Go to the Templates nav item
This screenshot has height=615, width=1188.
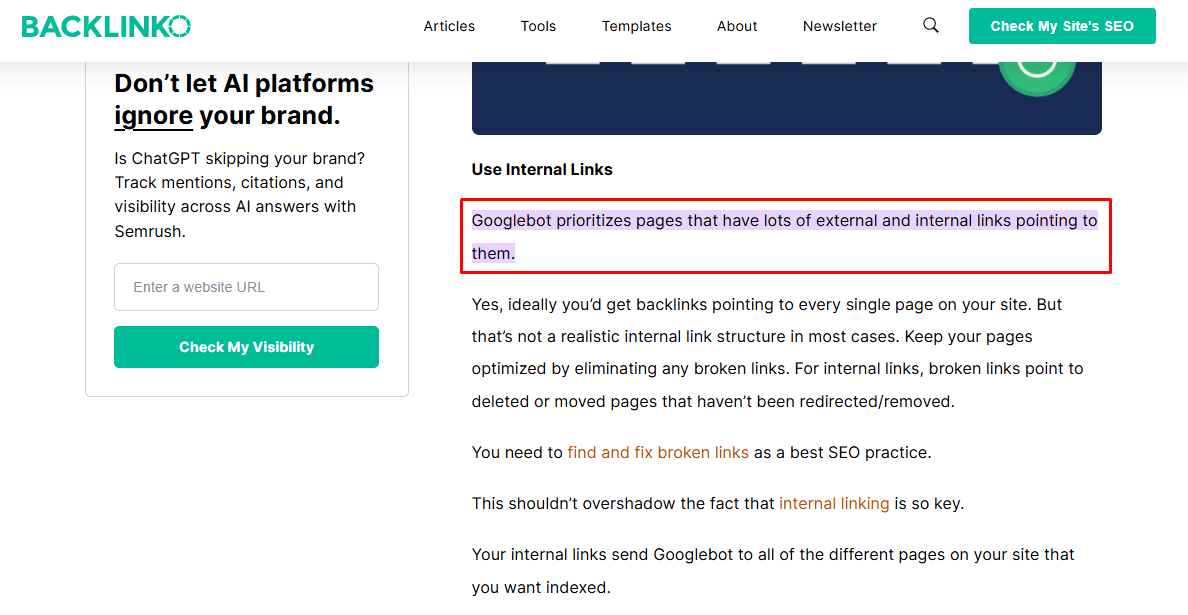pos(637,26)
